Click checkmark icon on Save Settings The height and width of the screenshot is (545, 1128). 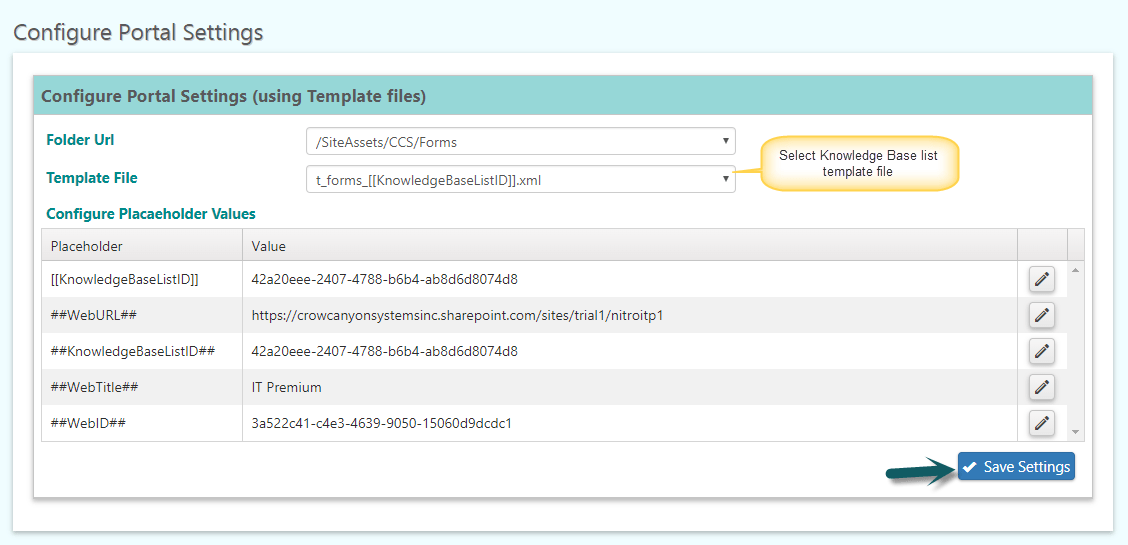[969, 467]
